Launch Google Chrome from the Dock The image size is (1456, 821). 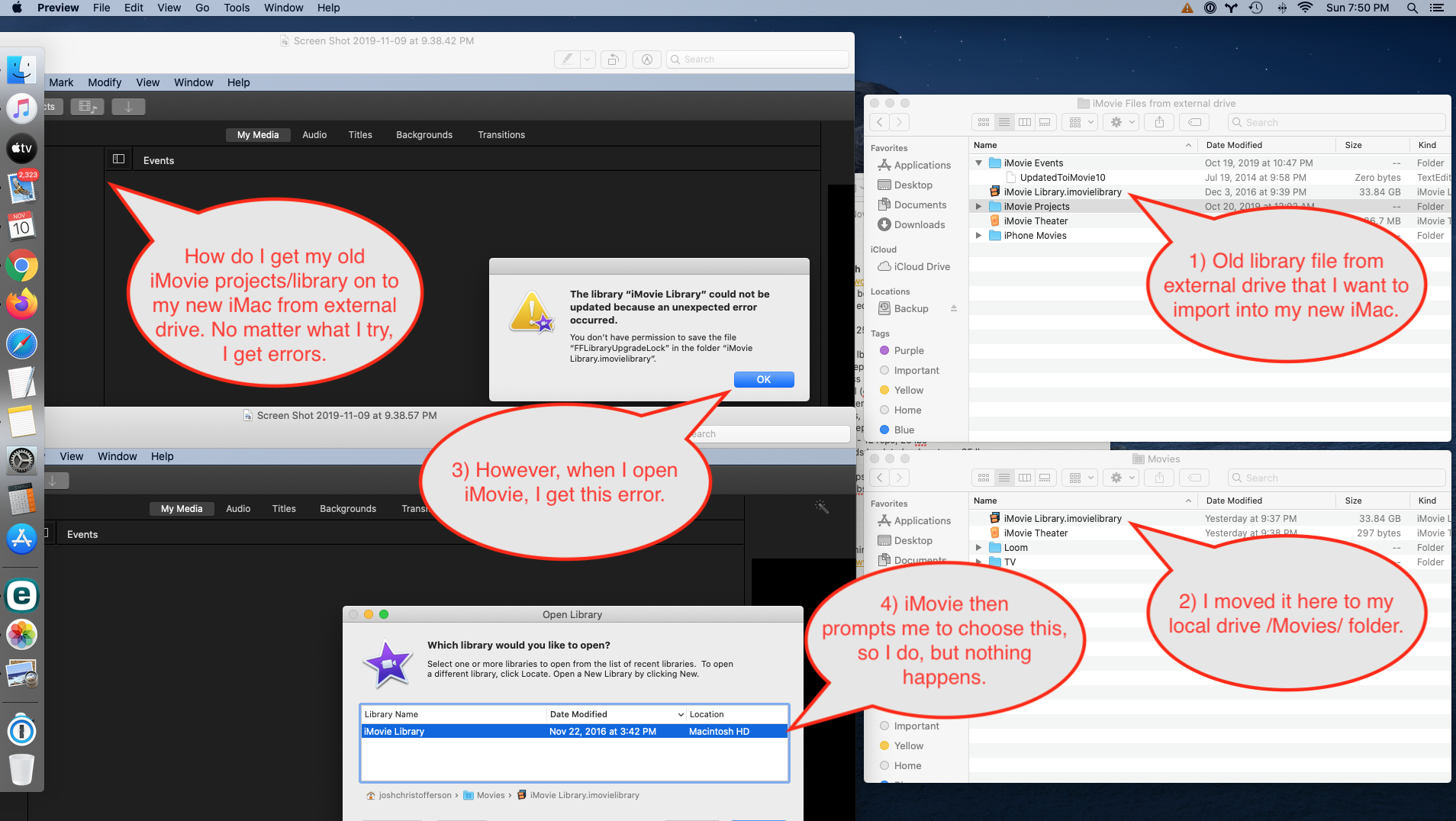21,266
